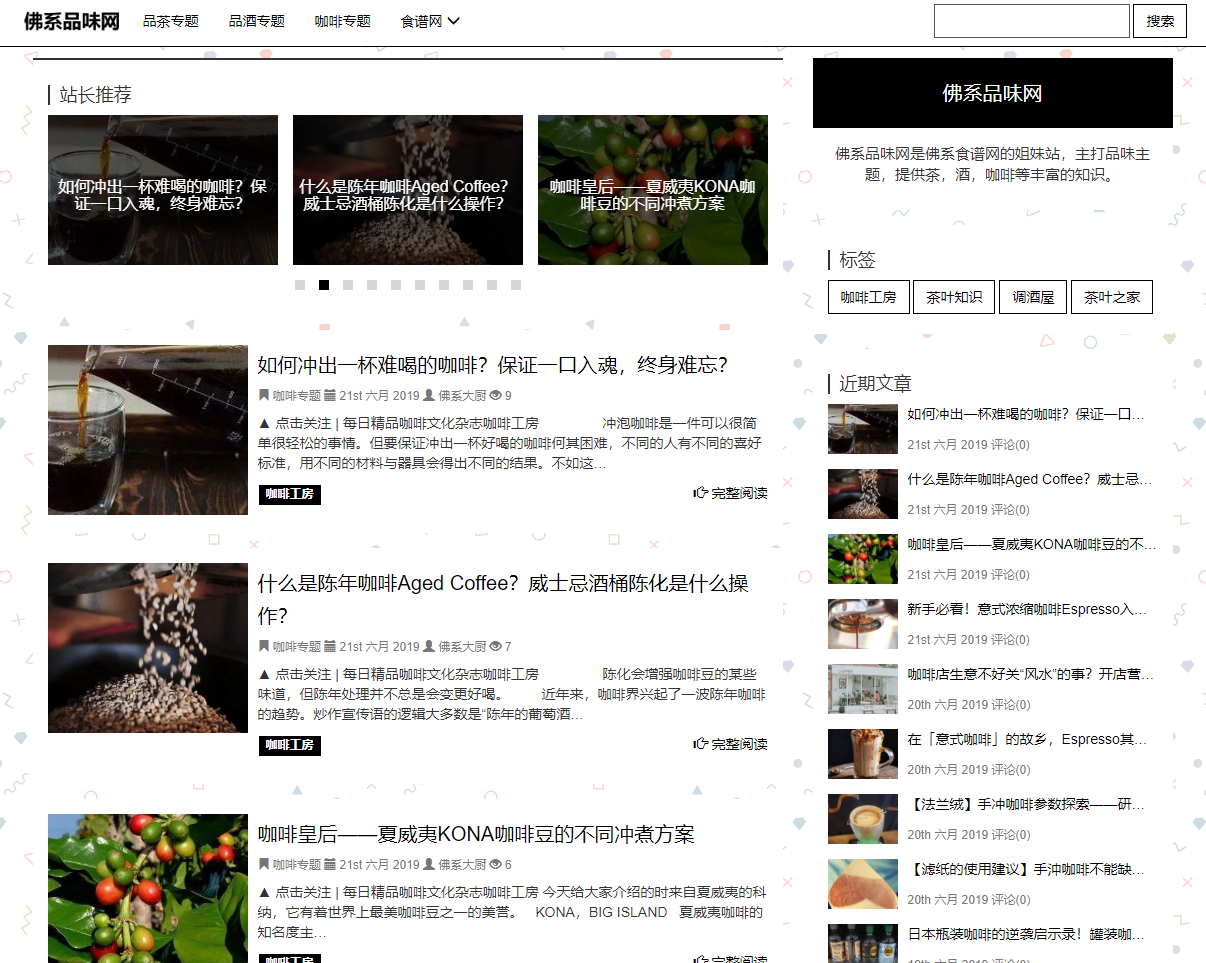Screen dimensions: 1206x963
Task: Open recent article 在「意式咖啡」的故乡
Action: (x=1028, y=739)
